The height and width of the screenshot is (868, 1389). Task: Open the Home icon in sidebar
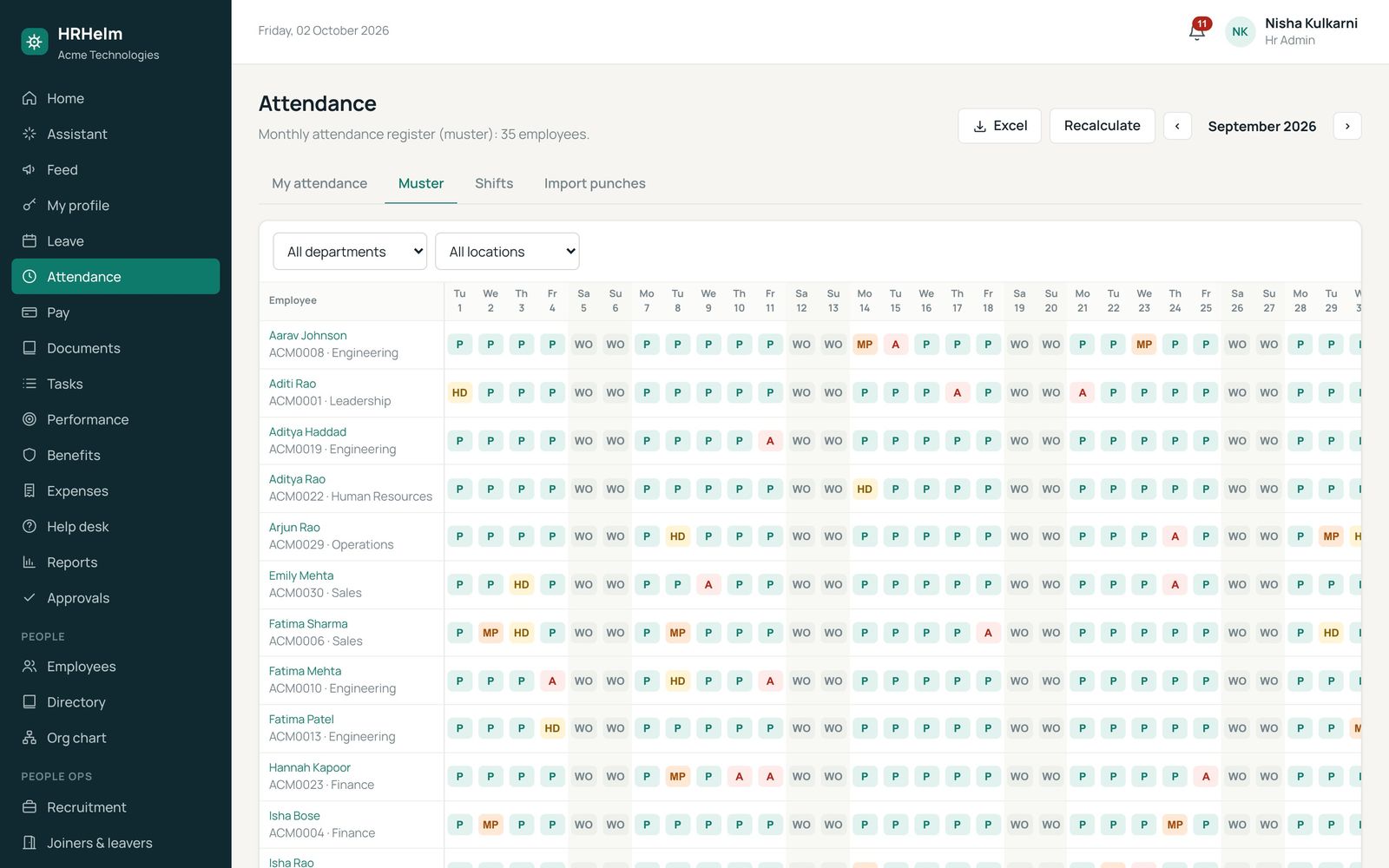pos(30,98)
